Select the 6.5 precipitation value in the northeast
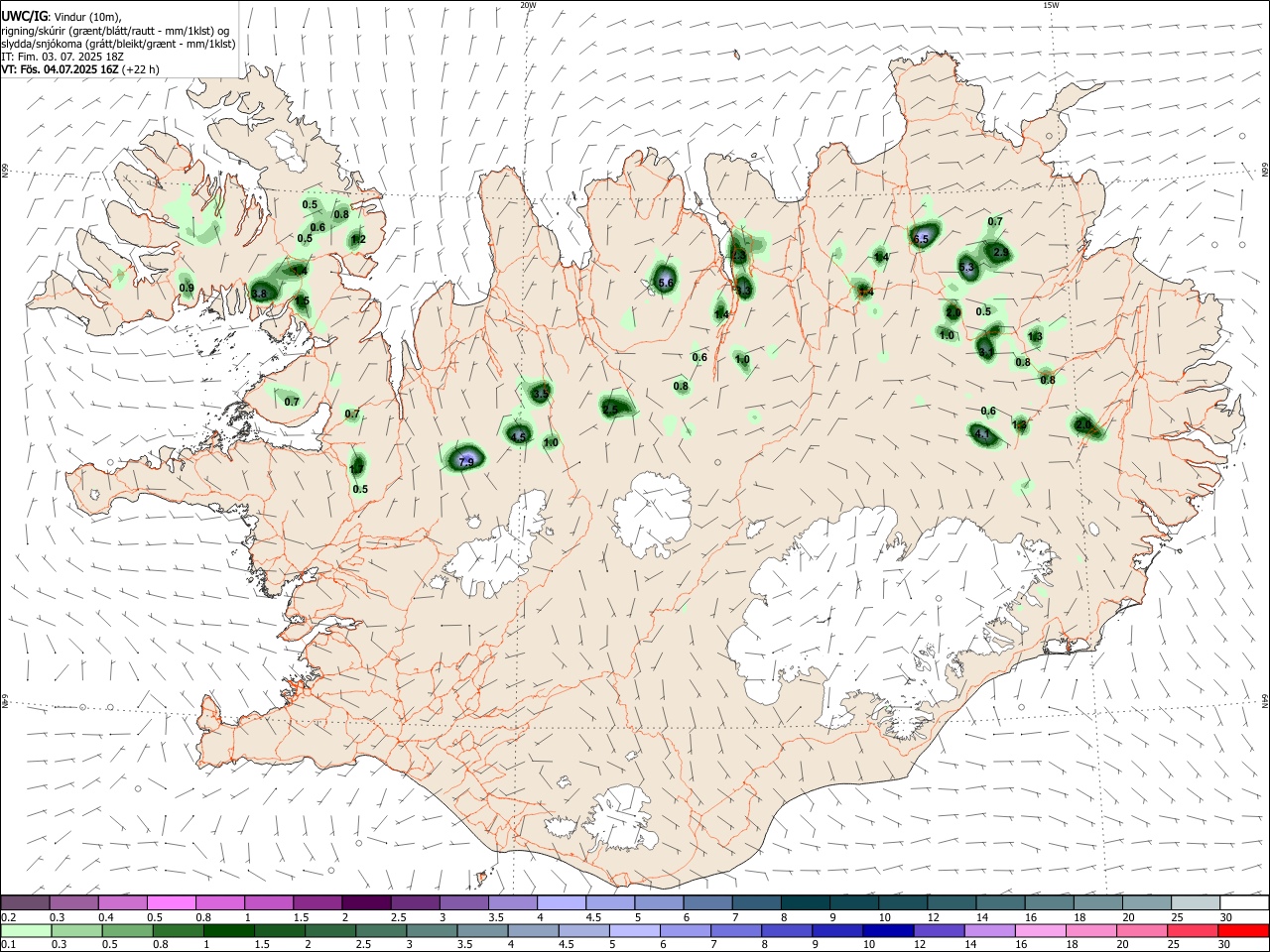The image size is (1270, 952). [921, 239]
